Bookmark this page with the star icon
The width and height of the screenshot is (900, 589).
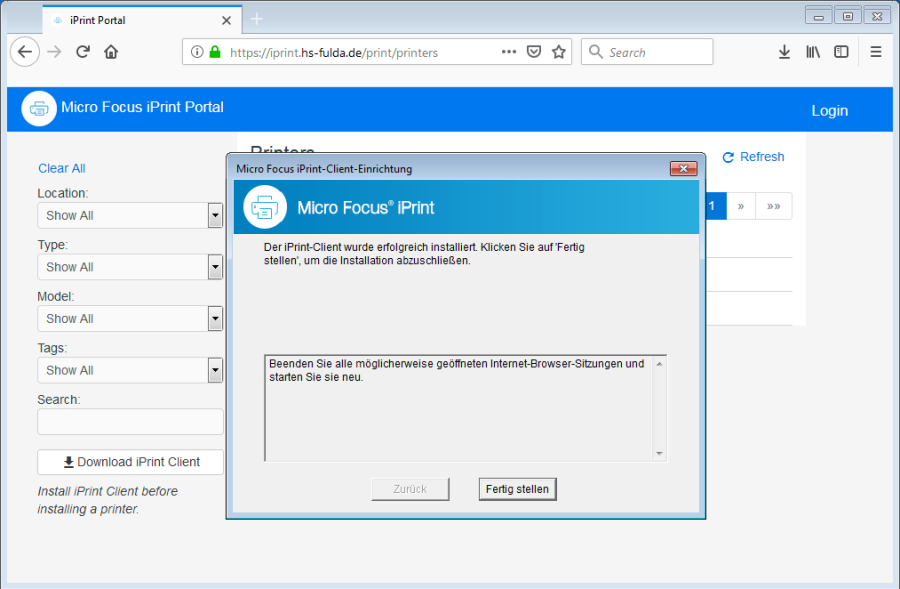(x=559, y=52)
